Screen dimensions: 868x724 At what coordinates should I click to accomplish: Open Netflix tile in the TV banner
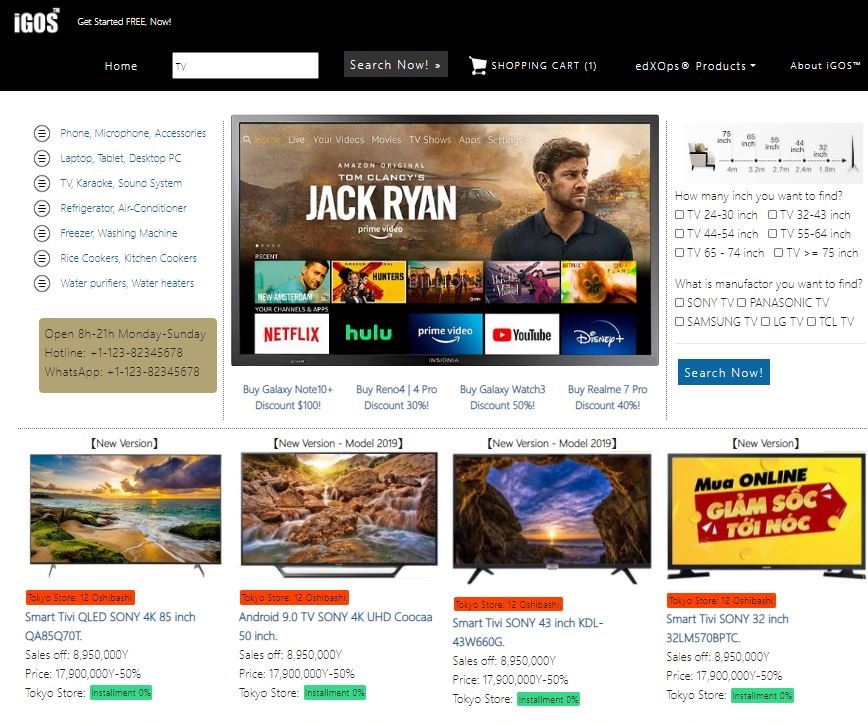coord(292,334)
